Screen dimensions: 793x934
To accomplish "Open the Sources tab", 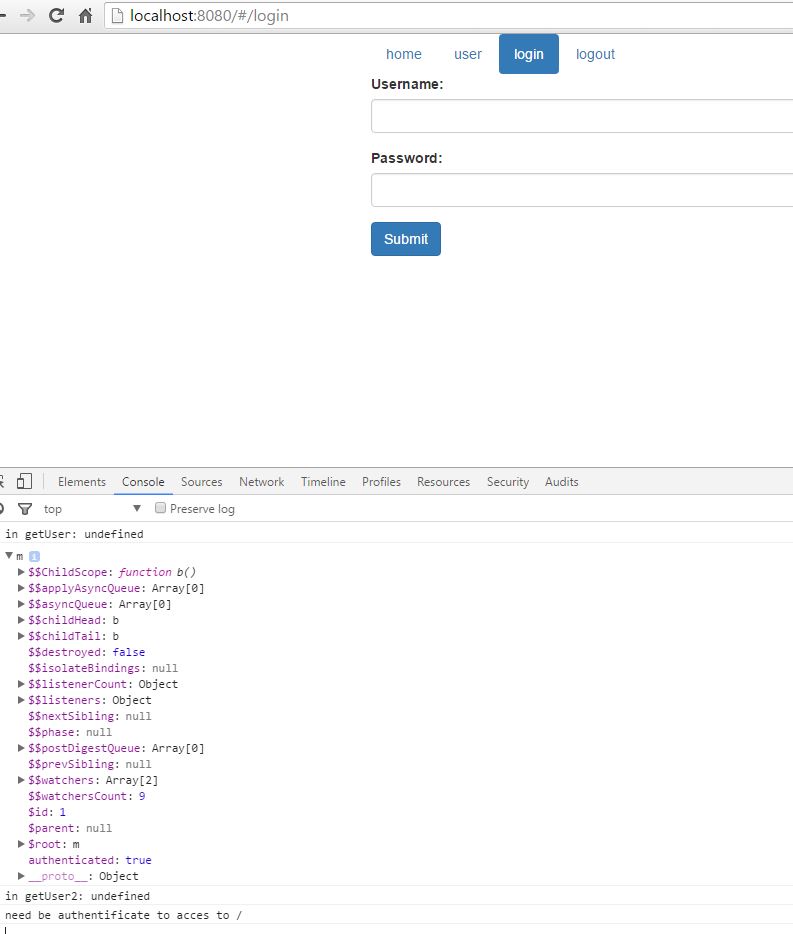I will [x=201, y=481].
